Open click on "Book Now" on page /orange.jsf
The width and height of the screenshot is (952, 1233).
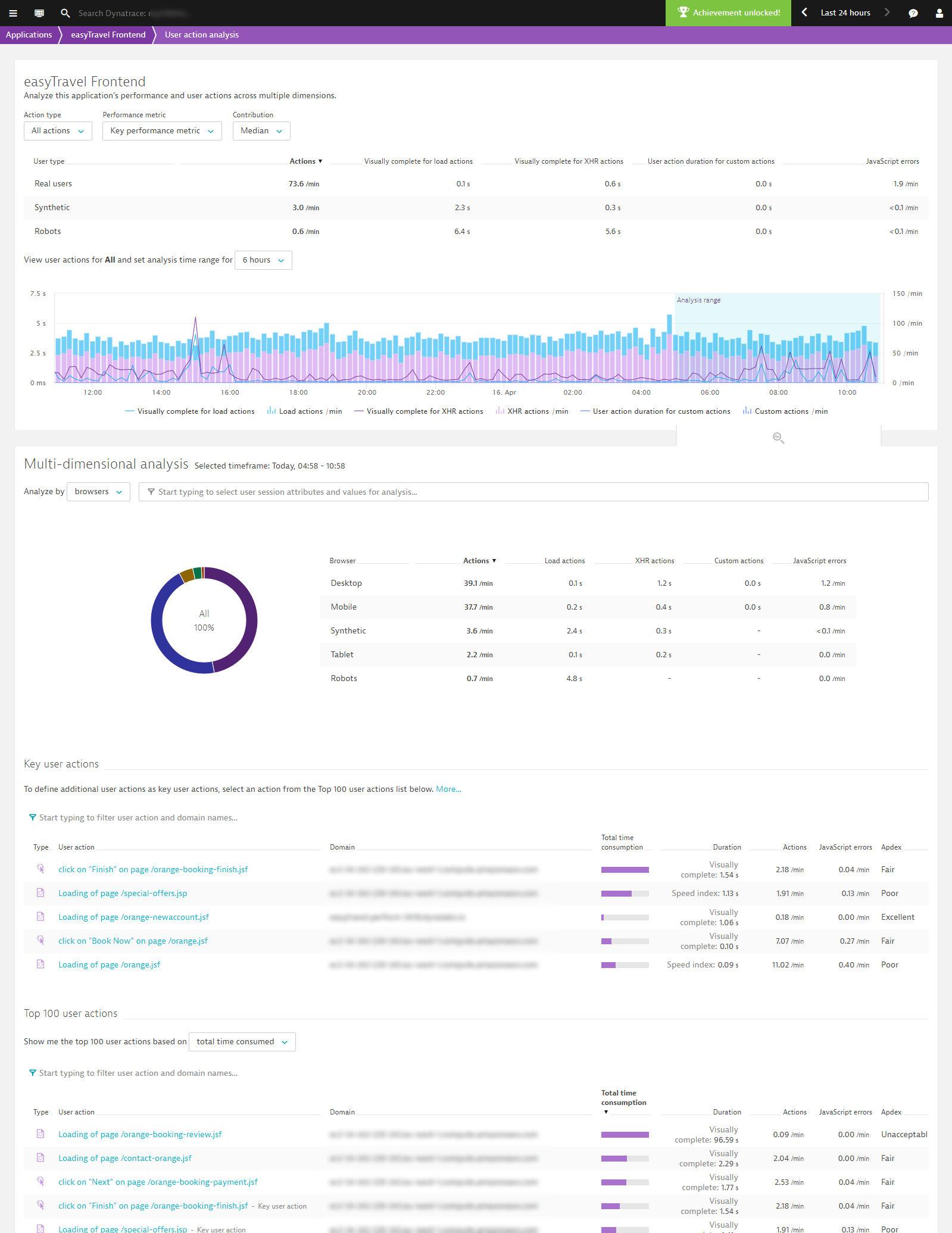tap(133, 941)
